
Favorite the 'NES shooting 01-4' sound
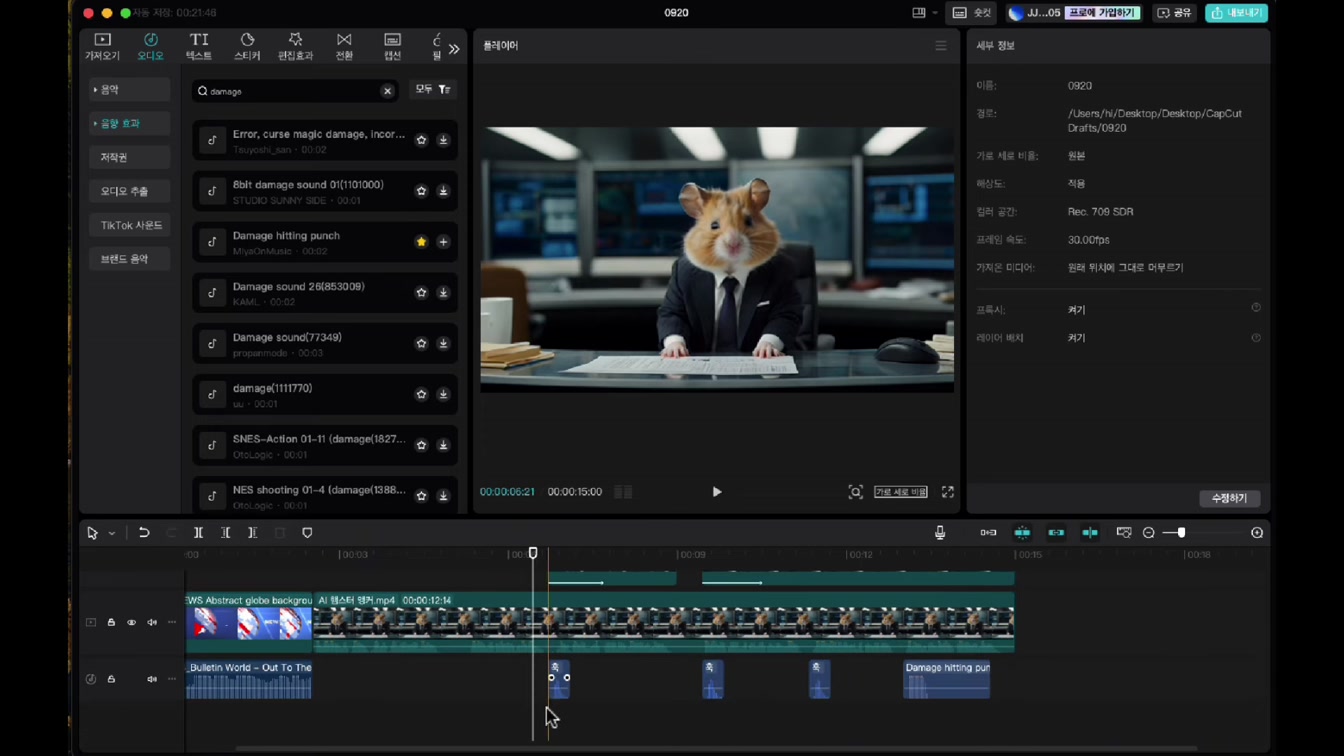(x=421, y=496)
